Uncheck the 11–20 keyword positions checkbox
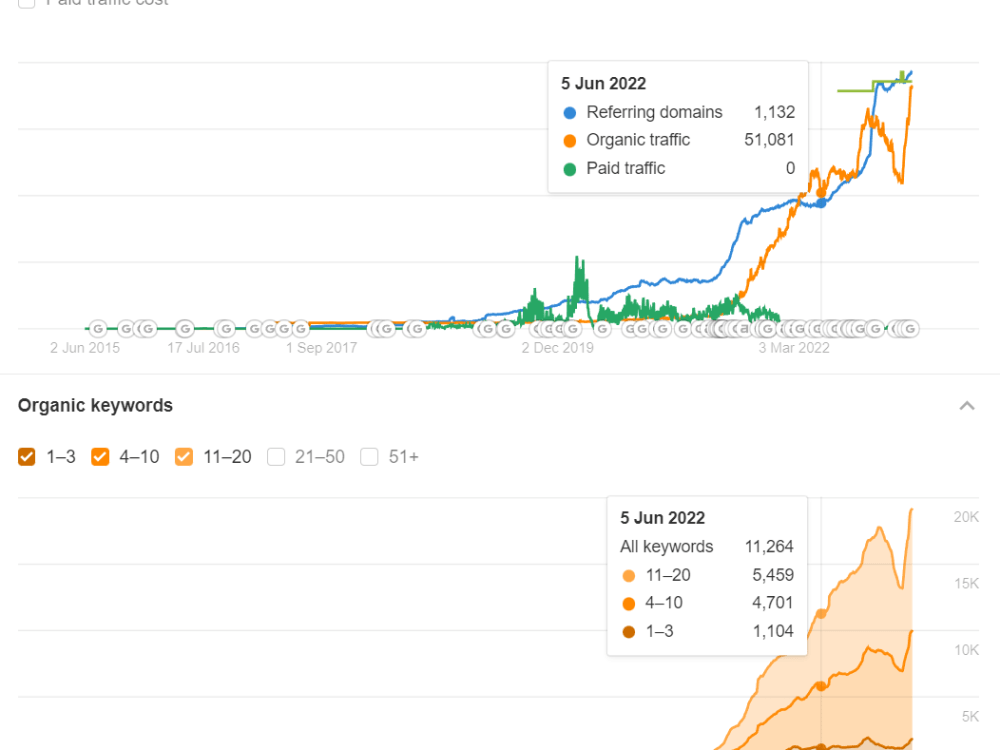The width and height of the screenshot is (1000, 750). tap(184, 457)
